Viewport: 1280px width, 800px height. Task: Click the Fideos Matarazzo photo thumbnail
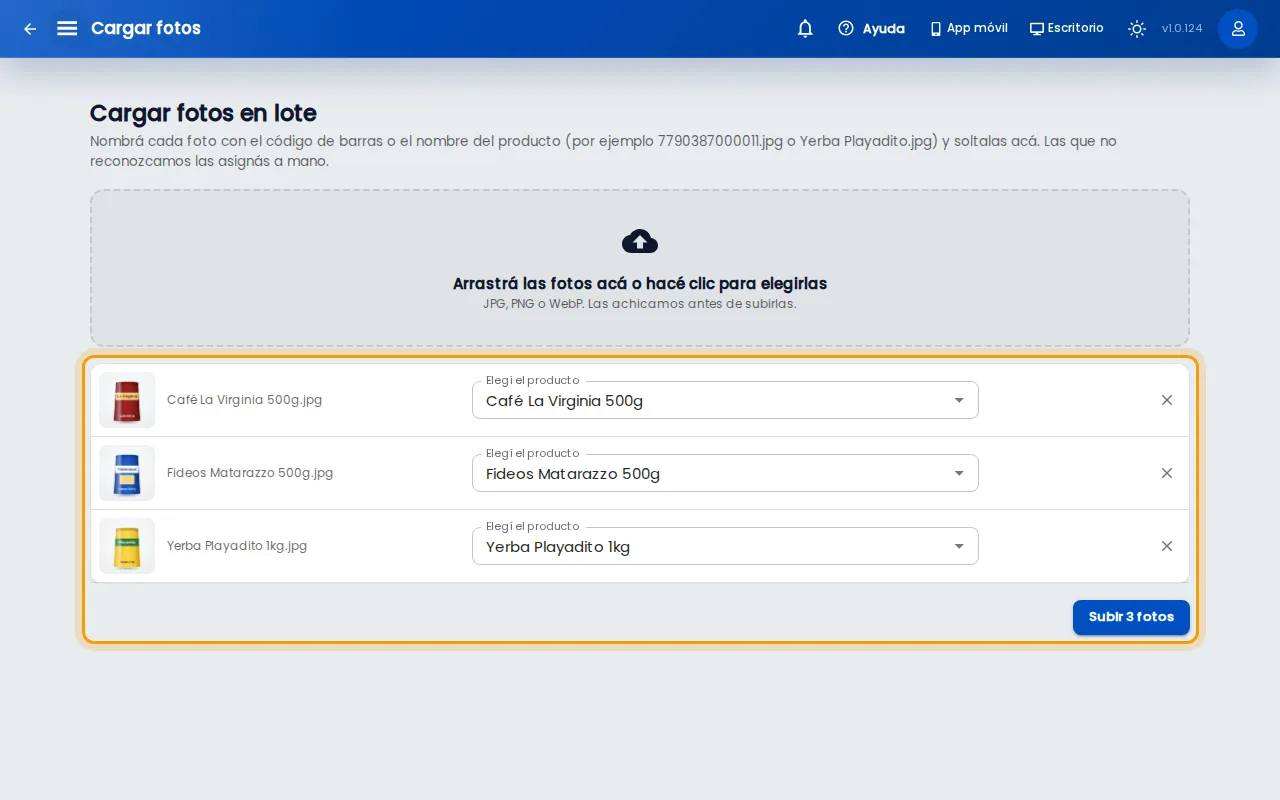(127, 473)
